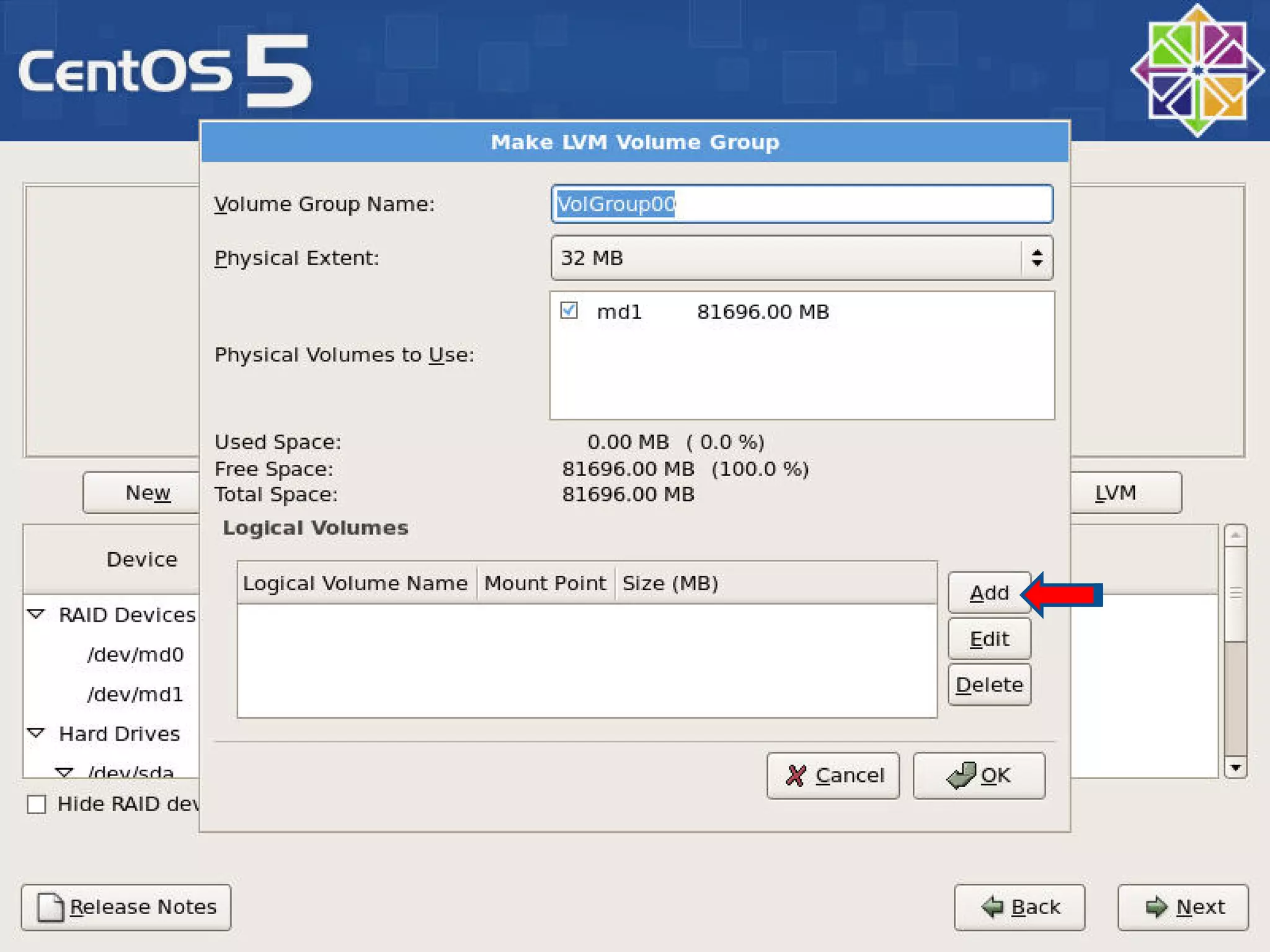Collapse the Hard Drives tree node
This screenshot has height=952, width=1270.
point(37,733)
